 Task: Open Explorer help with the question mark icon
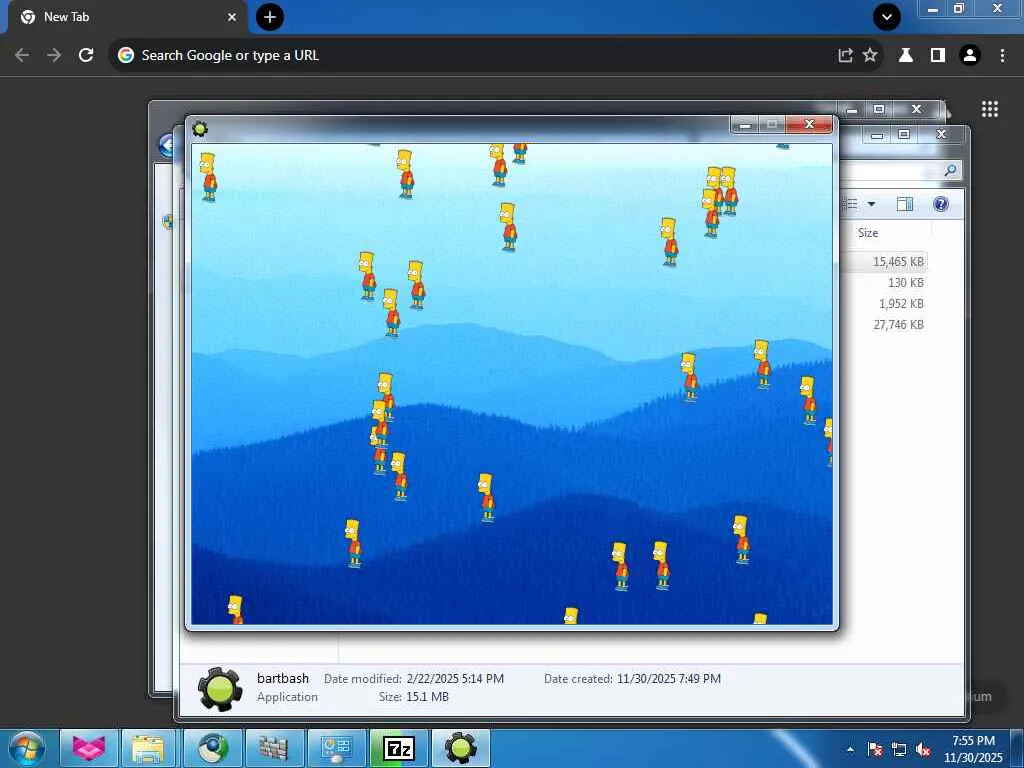pyautogui.click(x=940, y=204)
